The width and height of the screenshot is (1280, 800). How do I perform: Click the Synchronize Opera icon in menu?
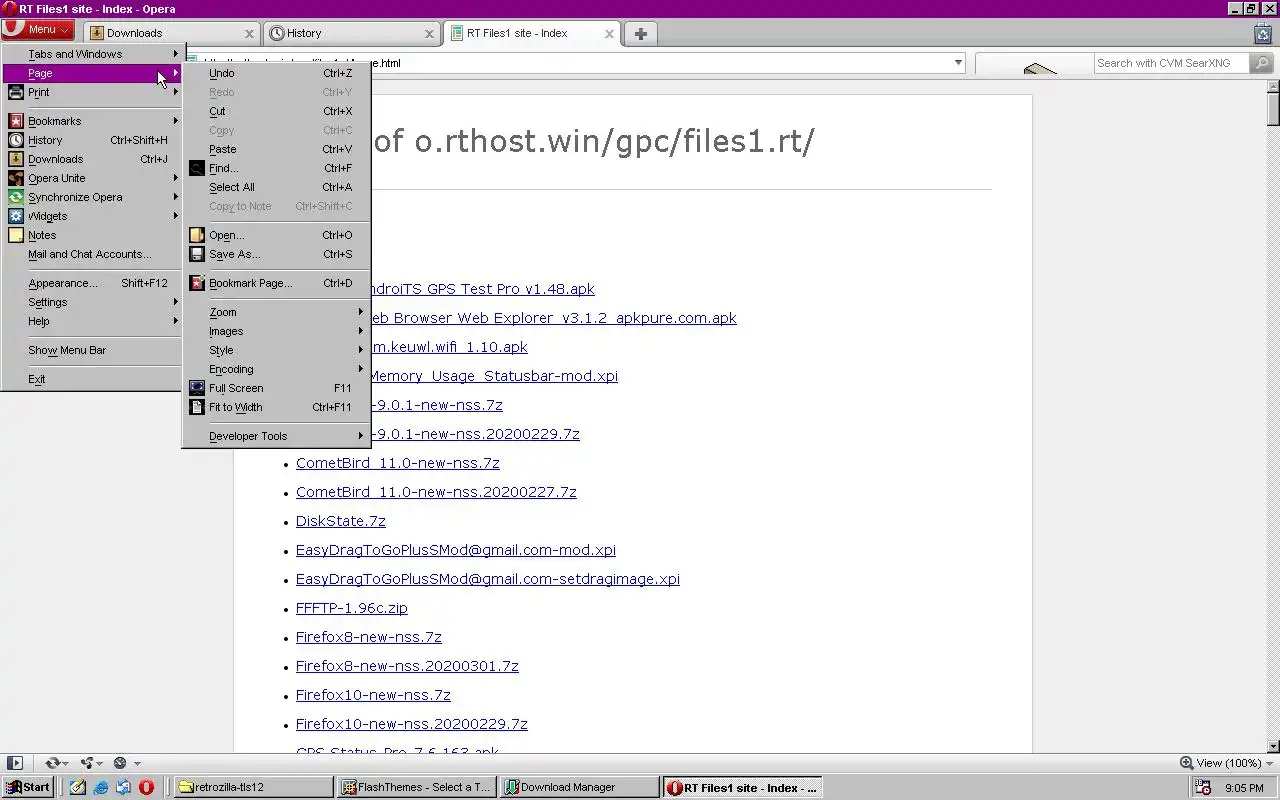point(16,197)
